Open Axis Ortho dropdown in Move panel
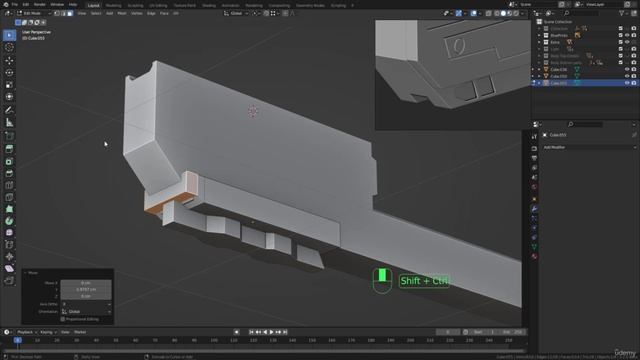 pos(86,304)
